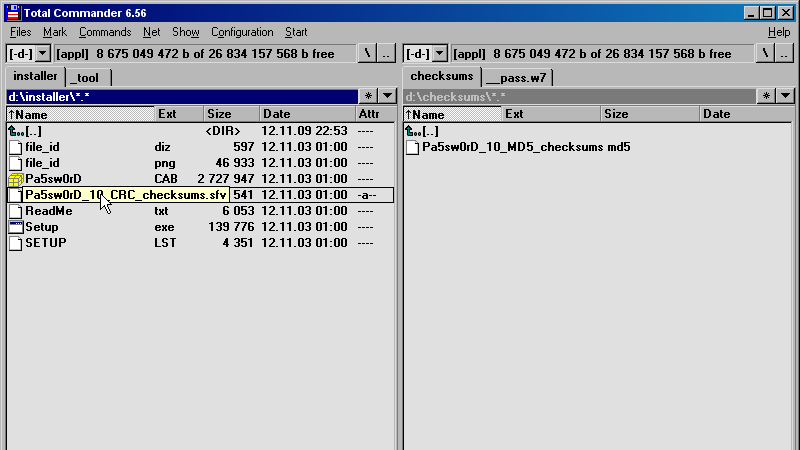Click the Setup exe application icon
This screenshot has height=450, width=800.
(x=16, y=227)
